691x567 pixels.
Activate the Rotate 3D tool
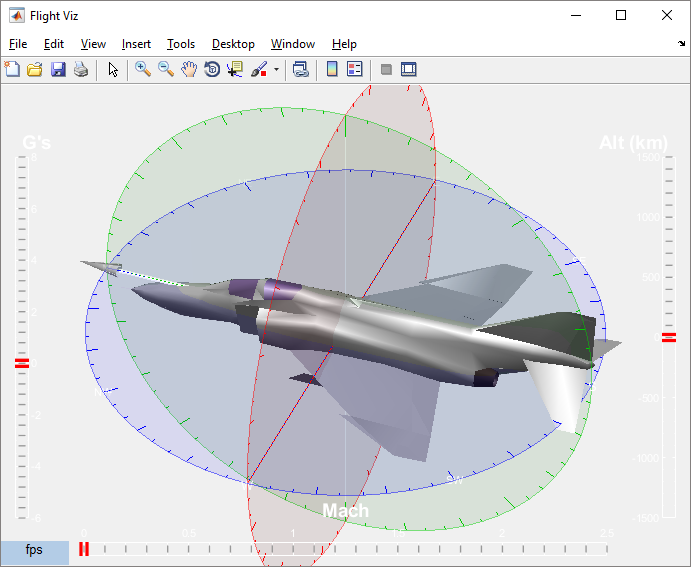pyautogui.click(x=212, y=69)
